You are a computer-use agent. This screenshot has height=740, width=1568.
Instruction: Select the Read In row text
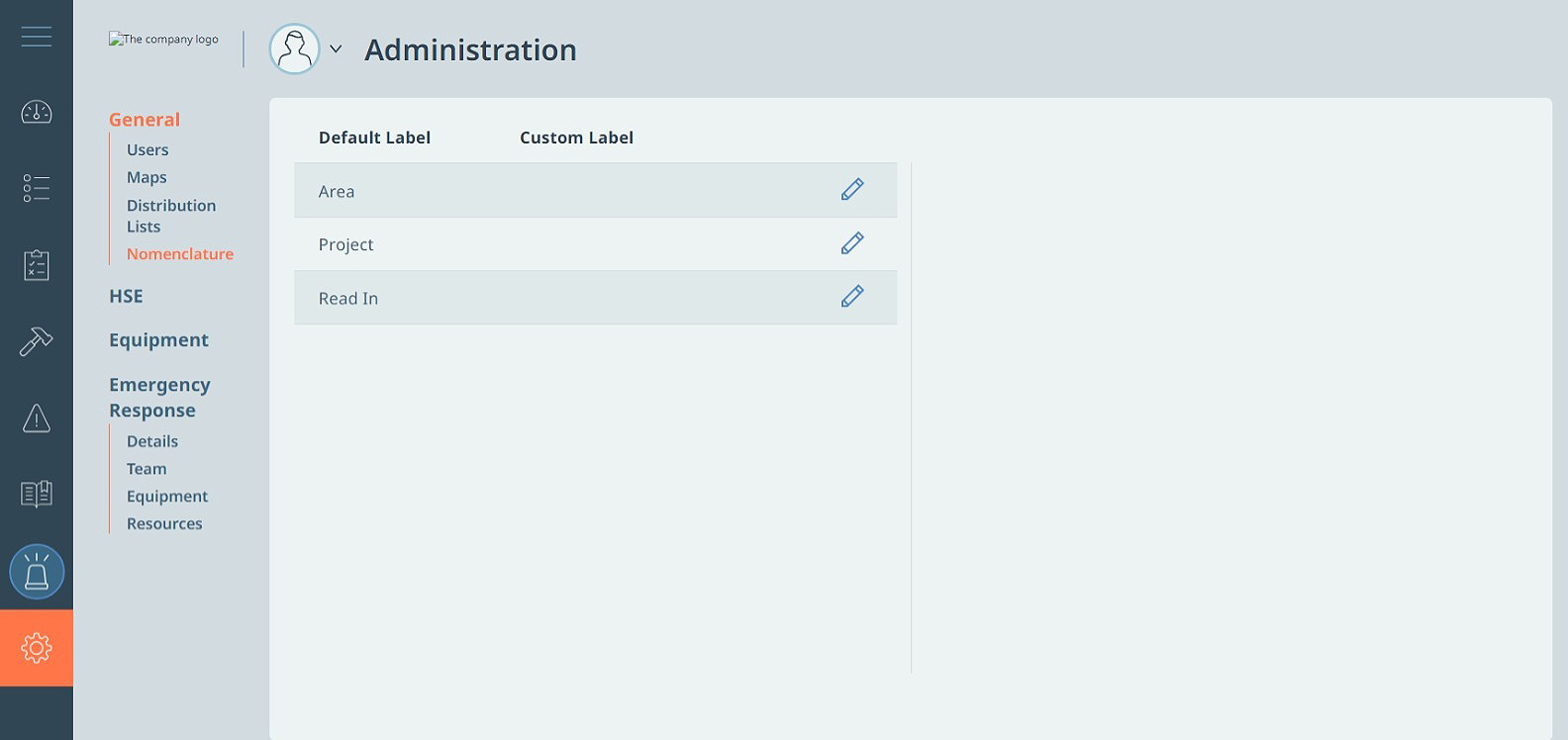pyautogui.click(x=348, y=299)
